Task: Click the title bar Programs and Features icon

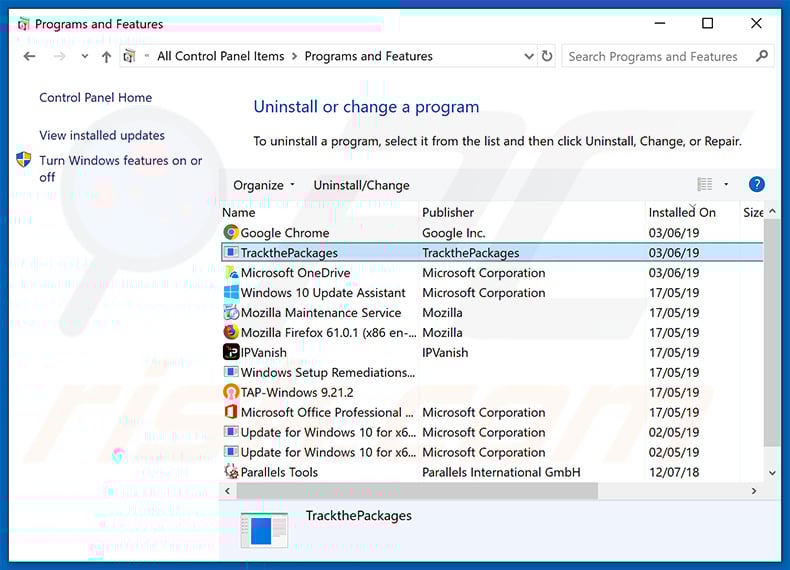Action: click(23, 24)
